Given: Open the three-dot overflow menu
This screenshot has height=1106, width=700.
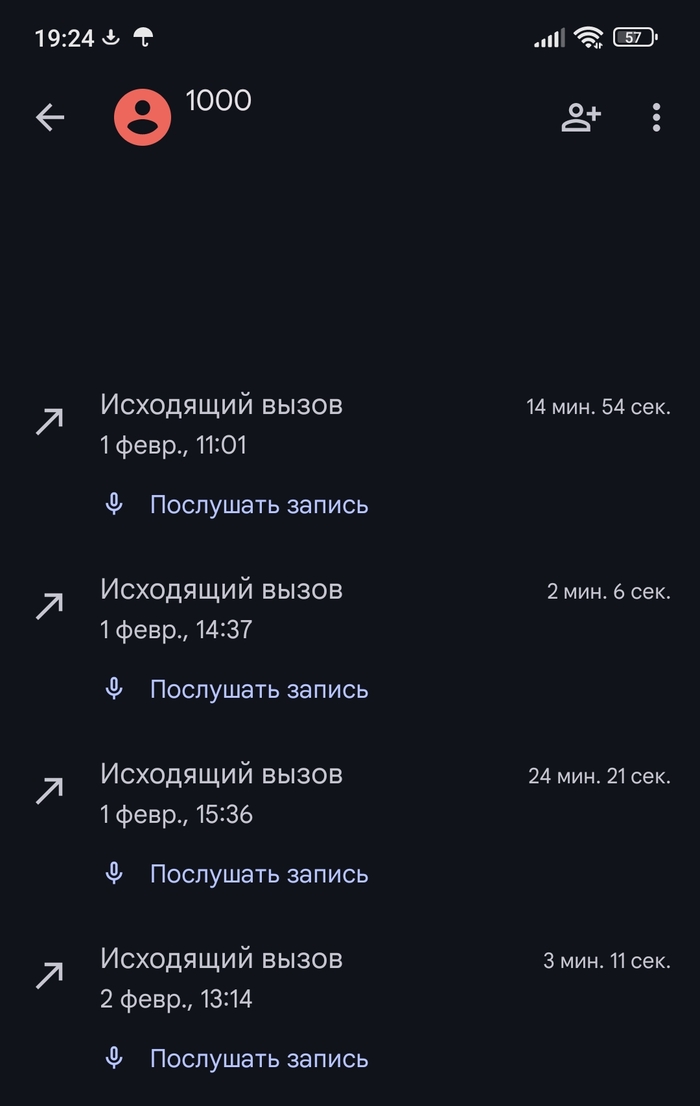Looking at the screenshot, I should [x=656, y=118].
